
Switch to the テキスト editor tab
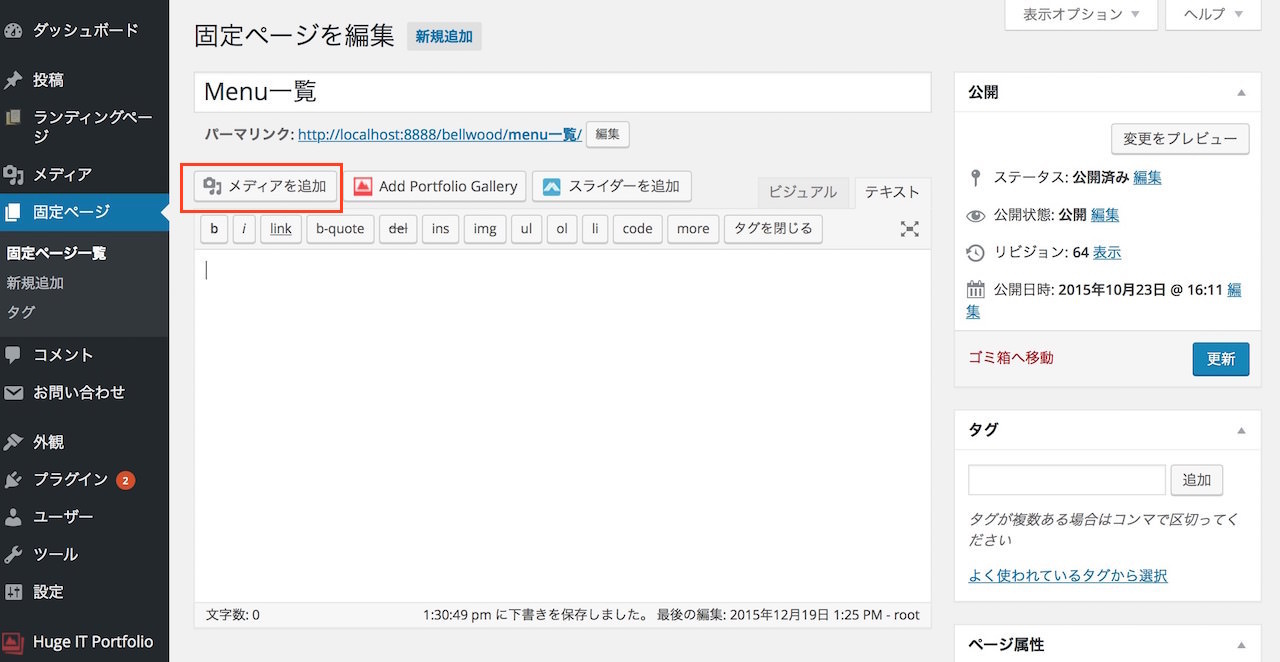(891, 191)
